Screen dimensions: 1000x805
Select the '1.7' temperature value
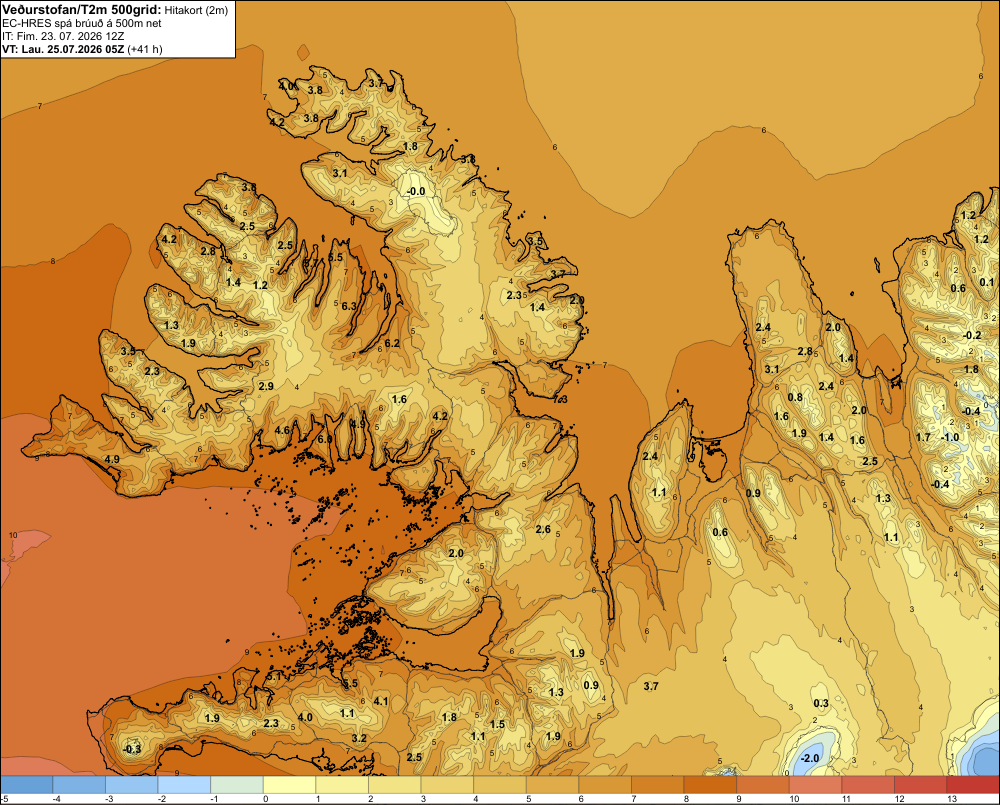[923, 437]
